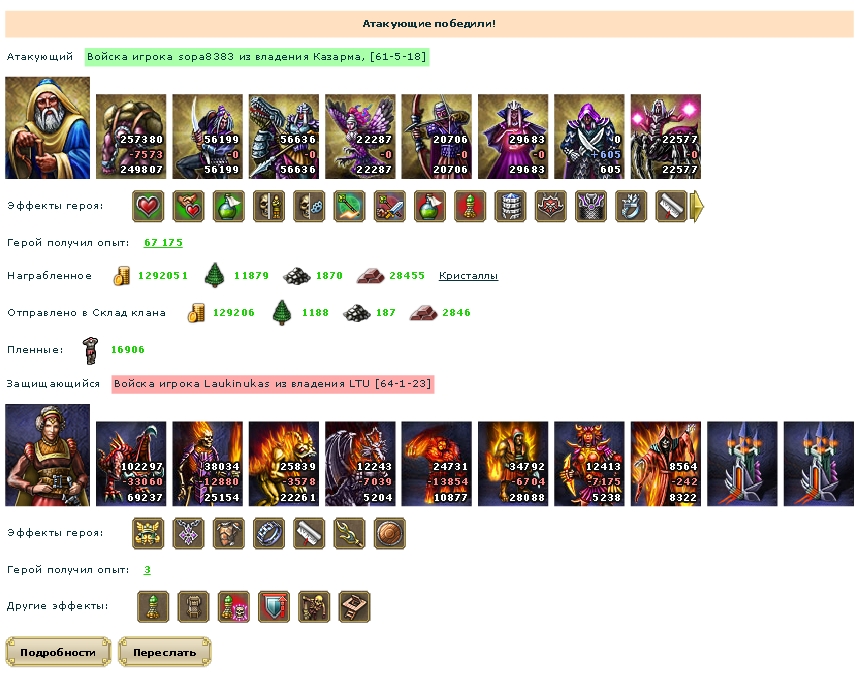
Task: Click the defender's golden crown helmet effect
Action: pyautogui.click(x=148, y=533)
